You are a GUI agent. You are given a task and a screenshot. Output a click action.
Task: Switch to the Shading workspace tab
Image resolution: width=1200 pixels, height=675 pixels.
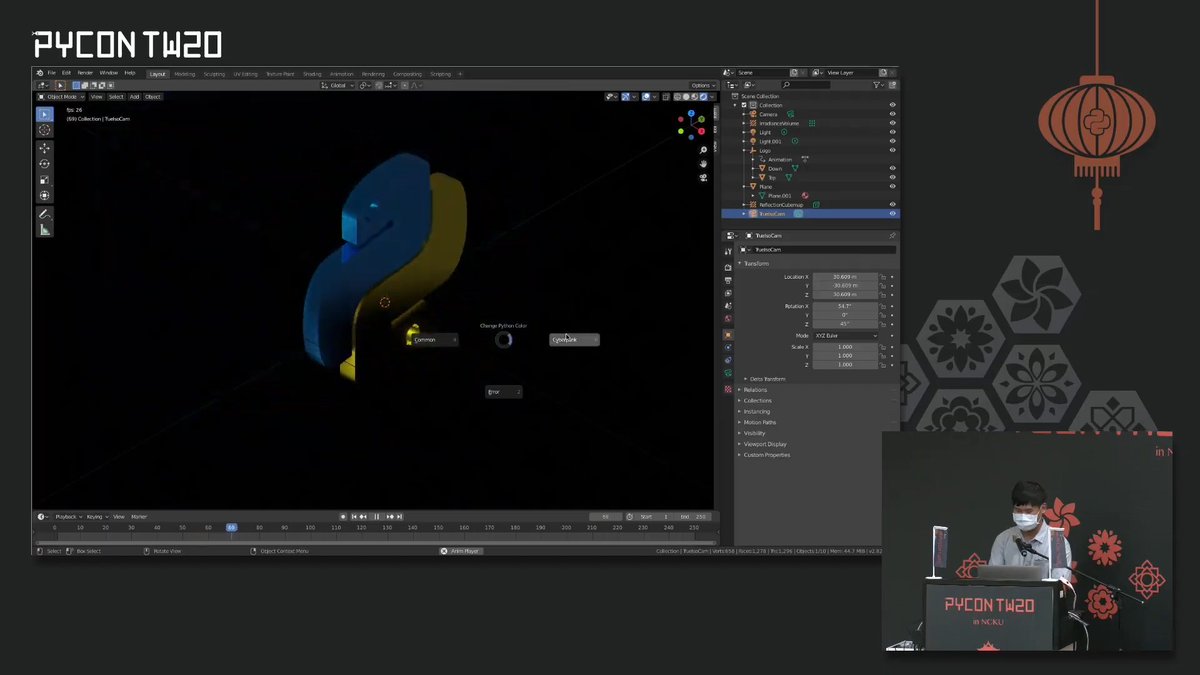coord(312,73)
